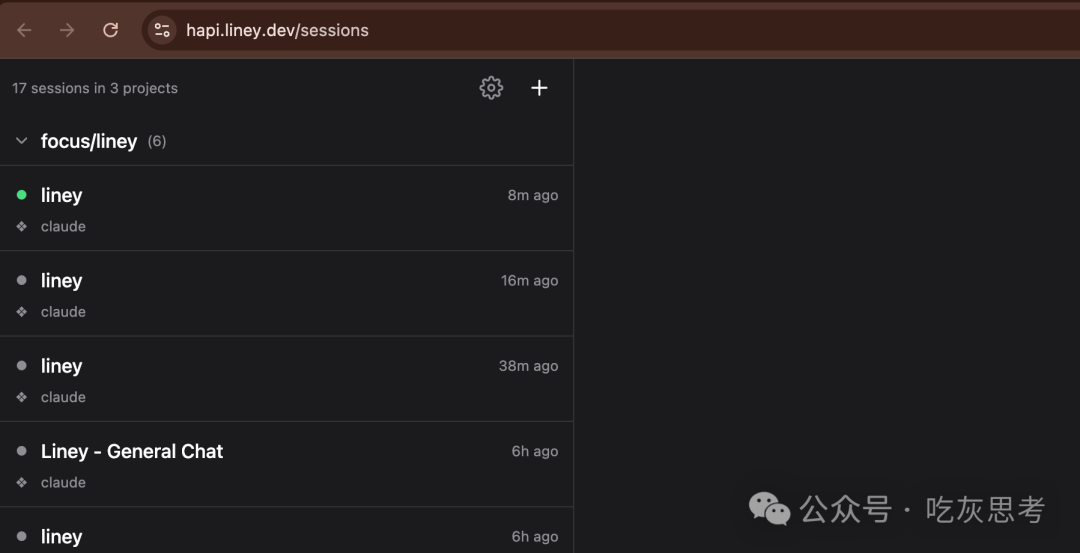Click gray status dot of 38m ago session

click(x=21, y=366)
